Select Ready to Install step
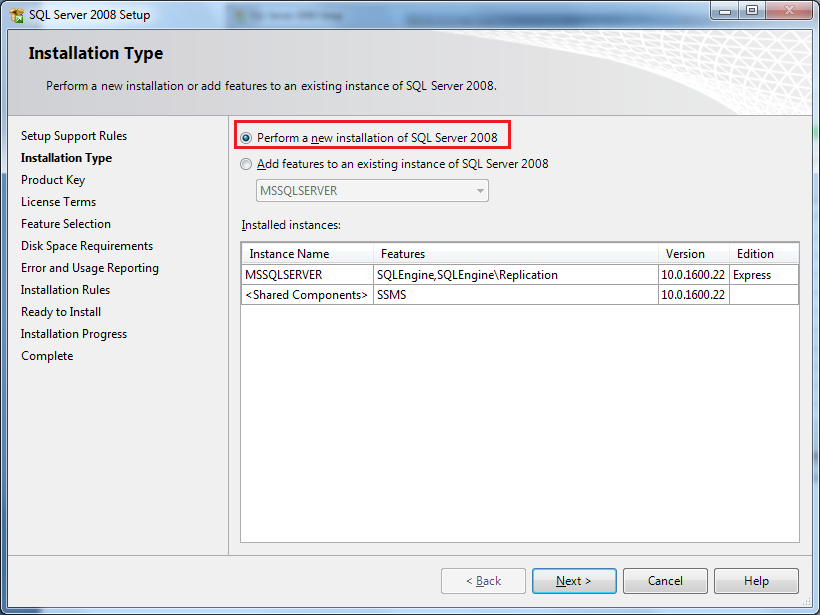 click(61, 312)
